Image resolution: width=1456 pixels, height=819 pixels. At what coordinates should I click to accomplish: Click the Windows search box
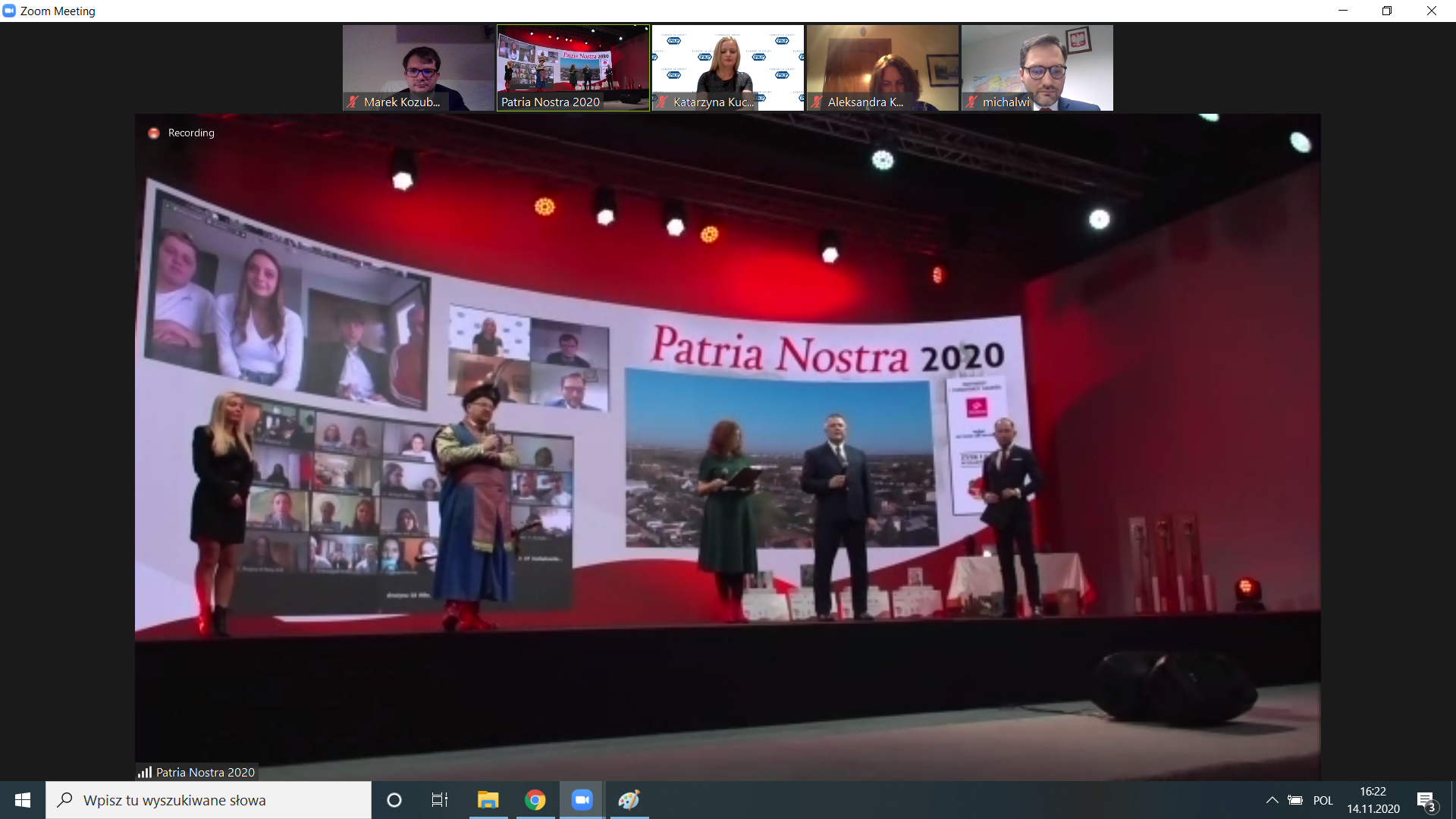(x=220, y=800)
